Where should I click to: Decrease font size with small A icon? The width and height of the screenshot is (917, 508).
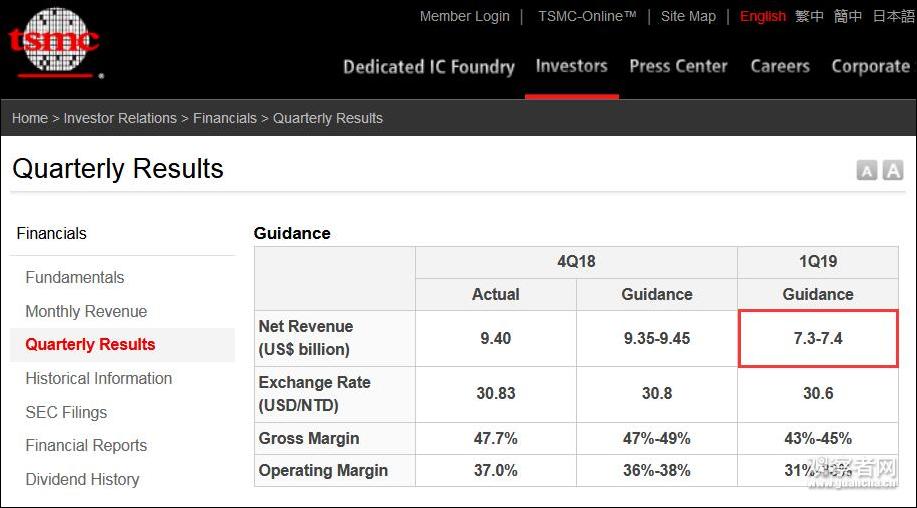[867, 171]
